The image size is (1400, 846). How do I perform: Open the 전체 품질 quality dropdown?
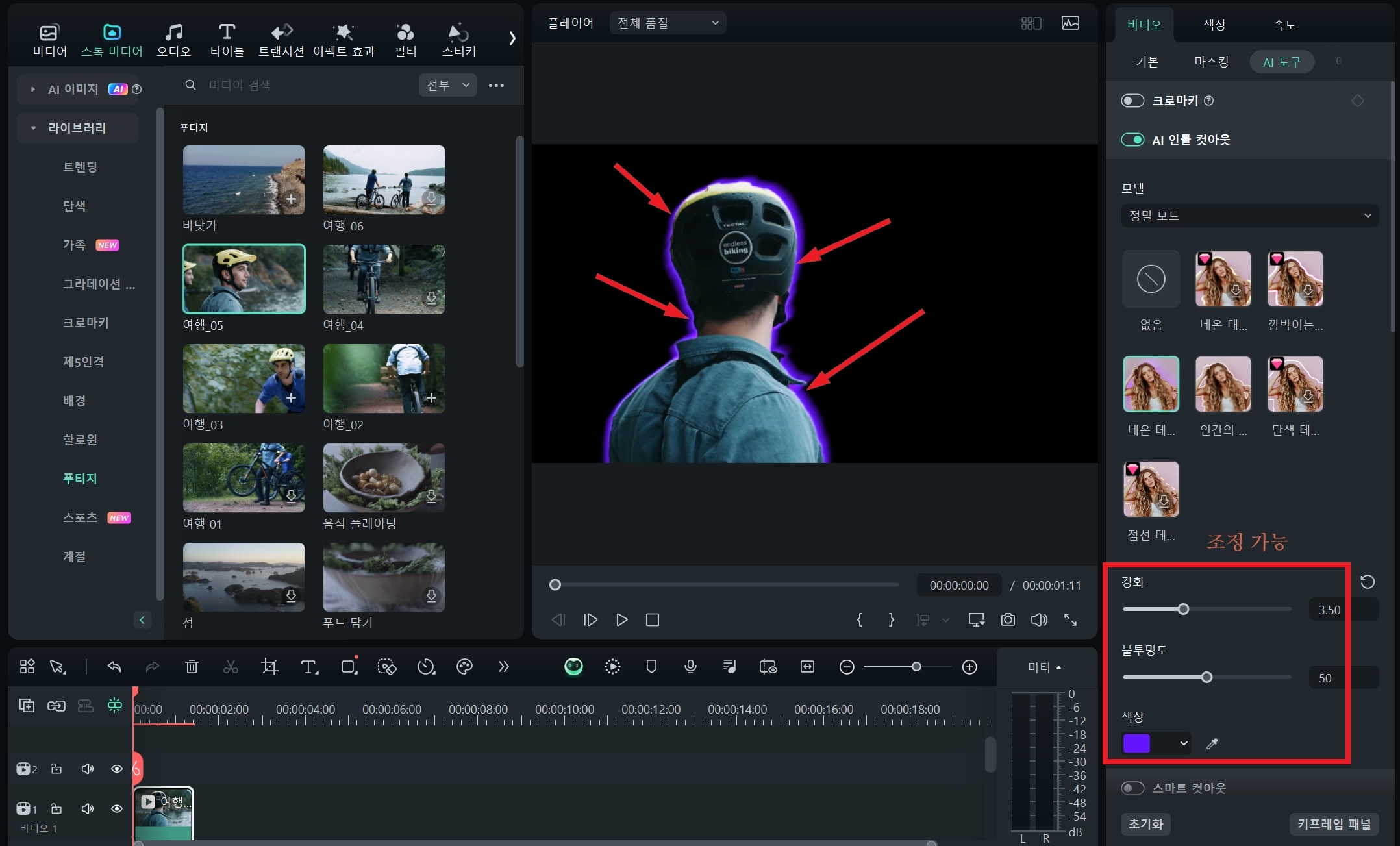[x=668, y=23]
